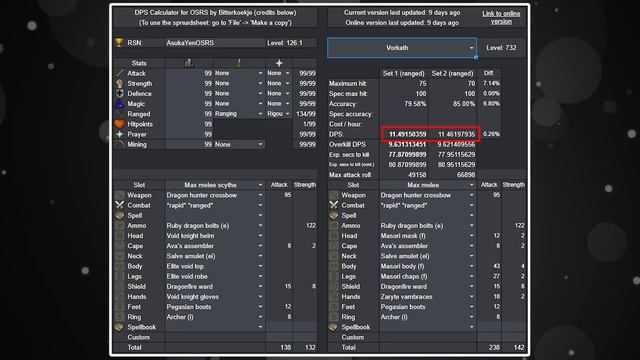The image size is (640, 360).
Task: Click the Mining pickaxe stat icon
Action: (x=120, y=144)
